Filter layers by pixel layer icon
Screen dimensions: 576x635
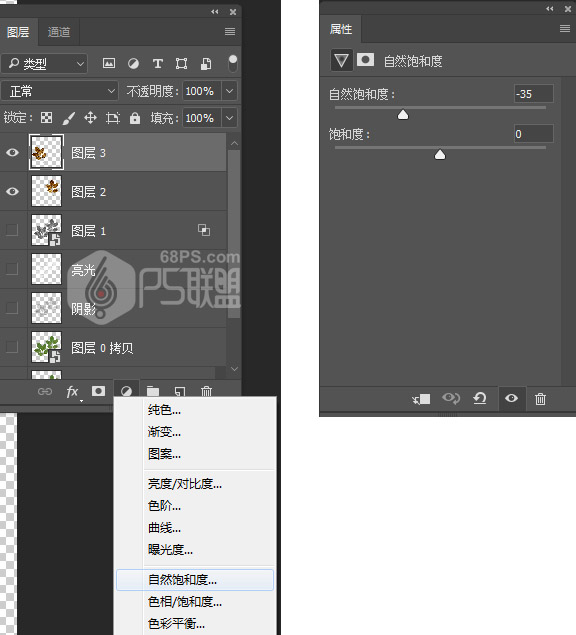(109, 63)
